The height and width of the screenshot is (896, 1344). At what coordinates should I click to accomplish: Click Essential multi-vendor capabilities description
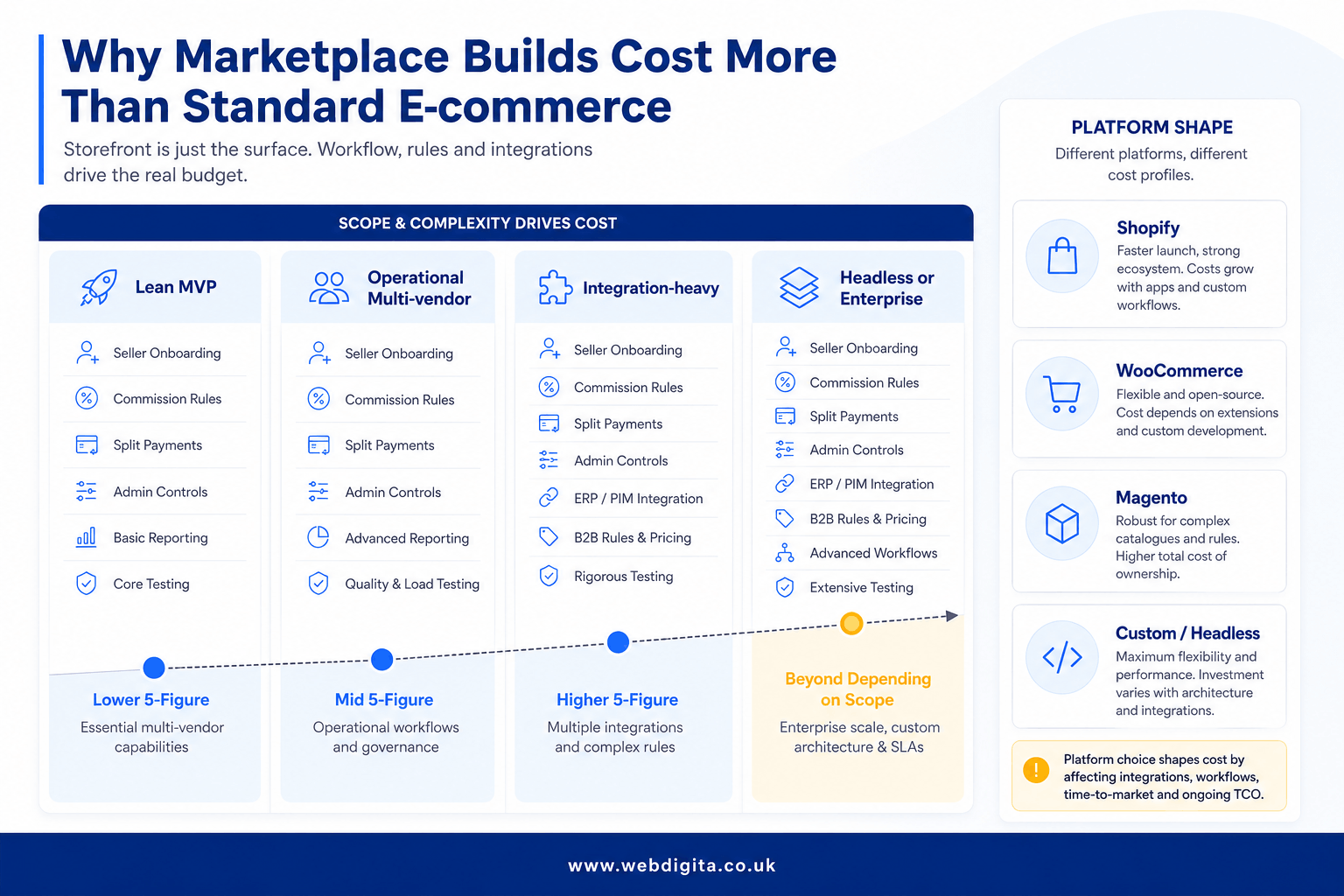[x=152, y=737]
